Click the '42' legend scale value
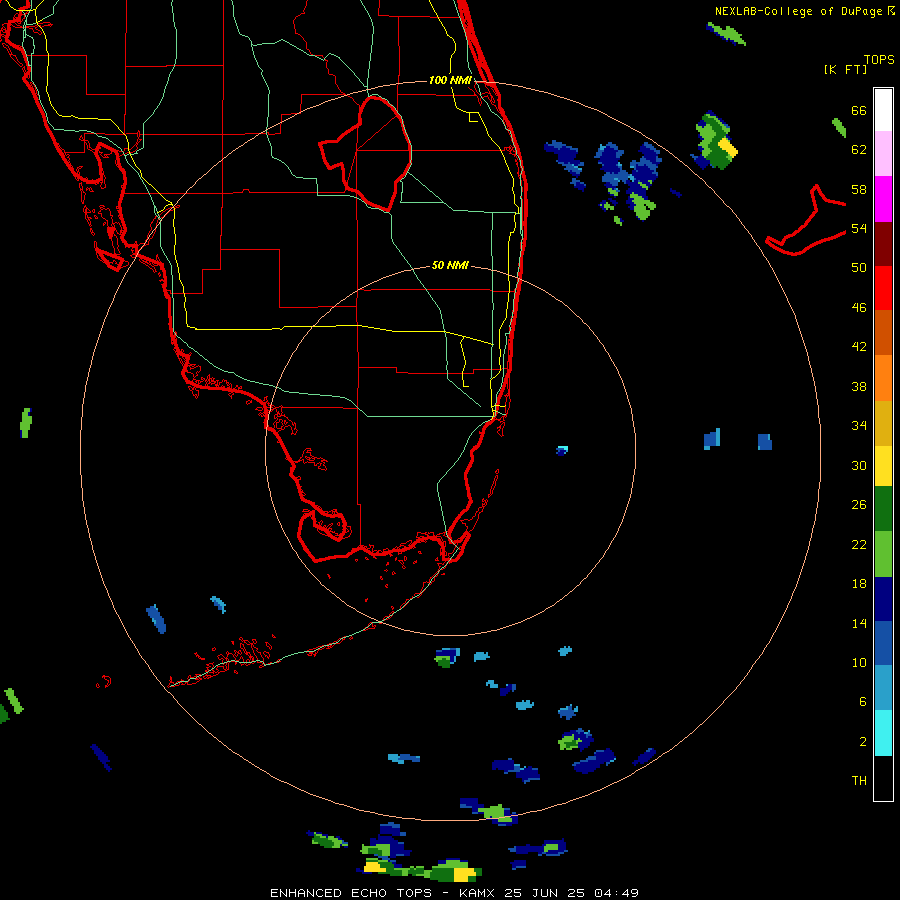Screen dimensions: 900x900 [x=859, y=347]
